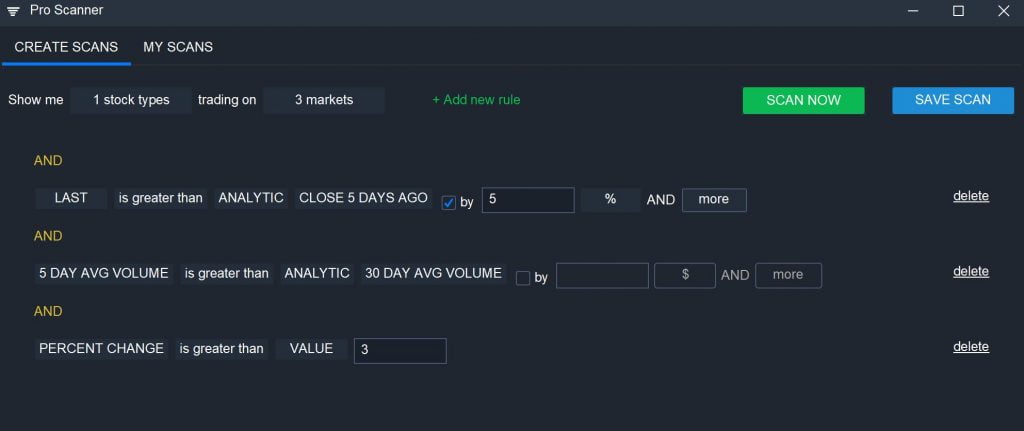
Task: Open the PERCENT CHANGE field selector
Action: click(x=101, y=349)
